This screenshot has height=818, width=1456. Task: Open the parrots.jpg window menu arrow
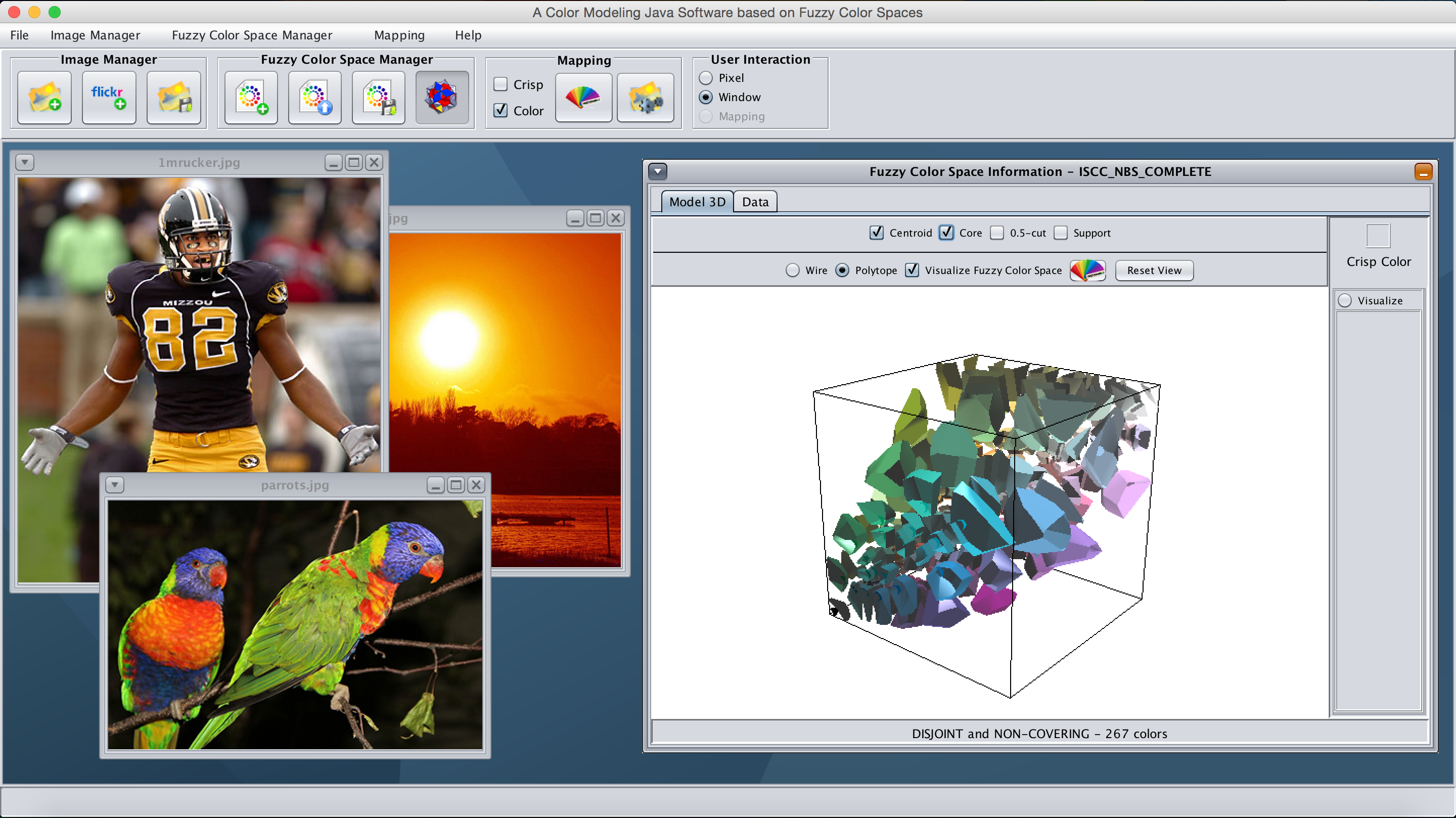click(115, 485)
